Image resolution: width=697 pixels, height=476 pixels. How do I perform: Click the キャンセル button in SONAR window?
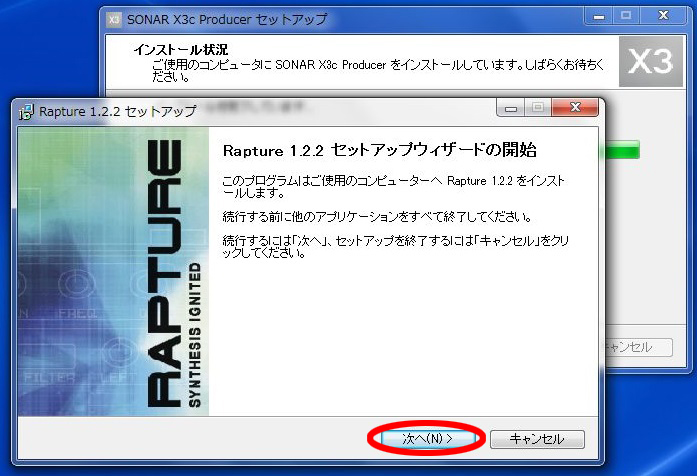click(x=639, y=347)
